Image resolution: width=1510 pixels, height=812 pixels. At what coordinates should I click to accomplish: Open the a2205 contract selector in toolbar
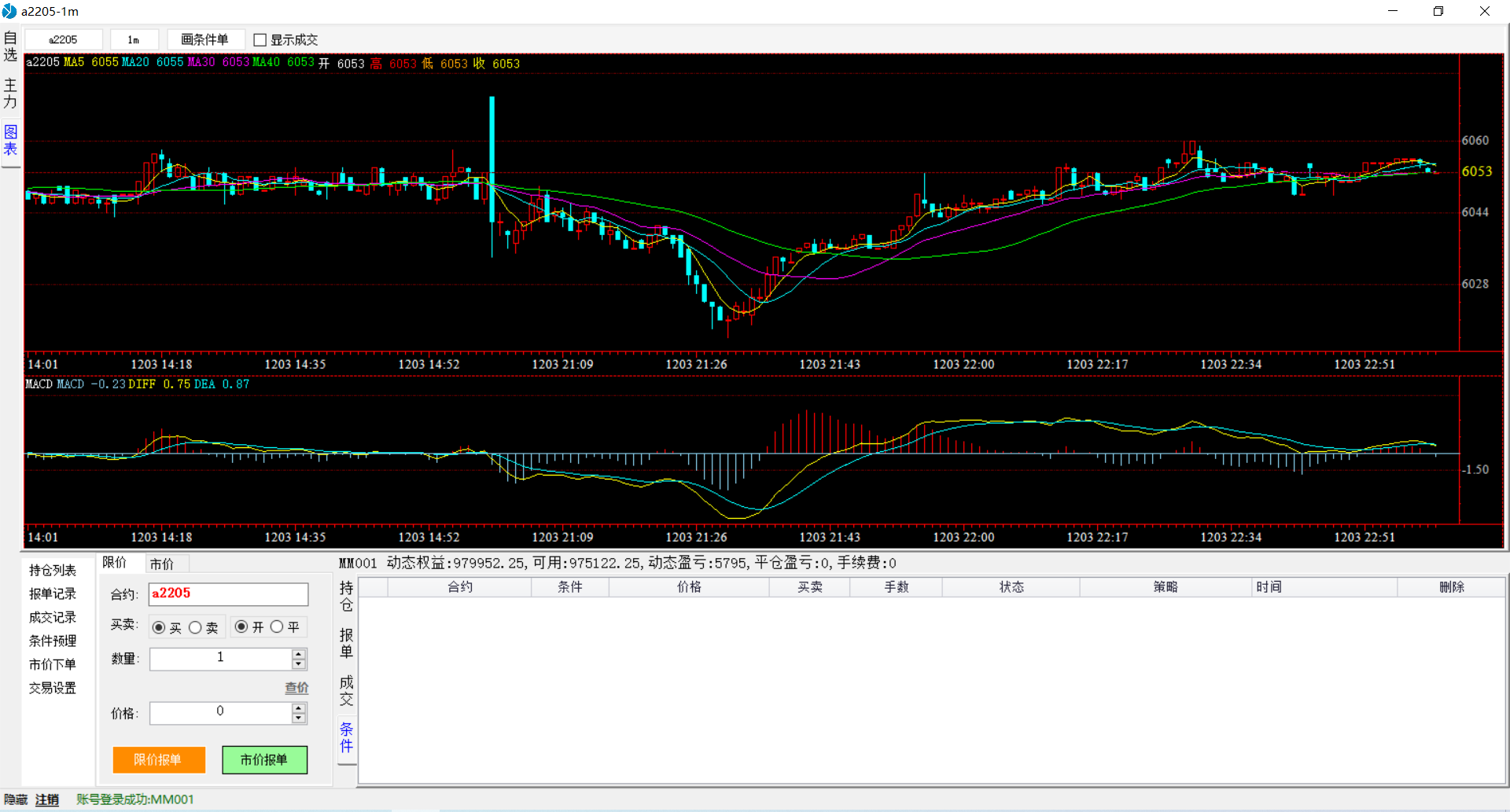(x=64, y=39)
